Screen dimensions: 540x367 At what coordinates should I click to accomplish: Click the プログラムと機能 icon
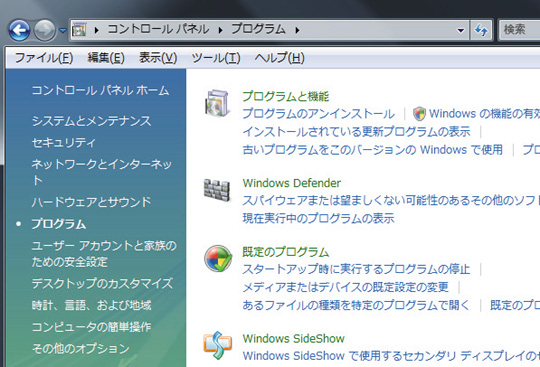[x=217, y=103]
